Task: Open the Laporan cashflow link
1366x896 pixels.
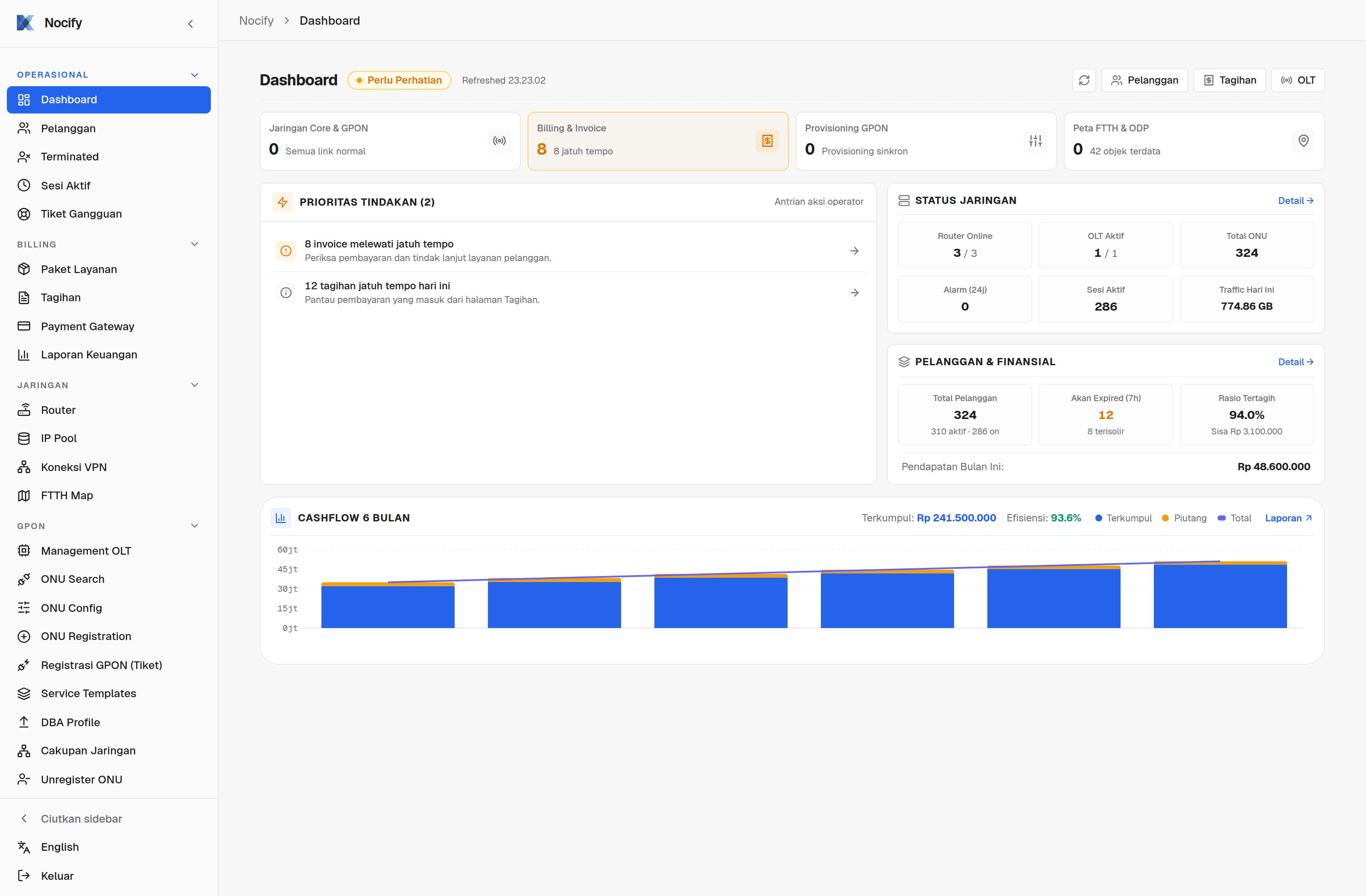Action: point(1288,518)
